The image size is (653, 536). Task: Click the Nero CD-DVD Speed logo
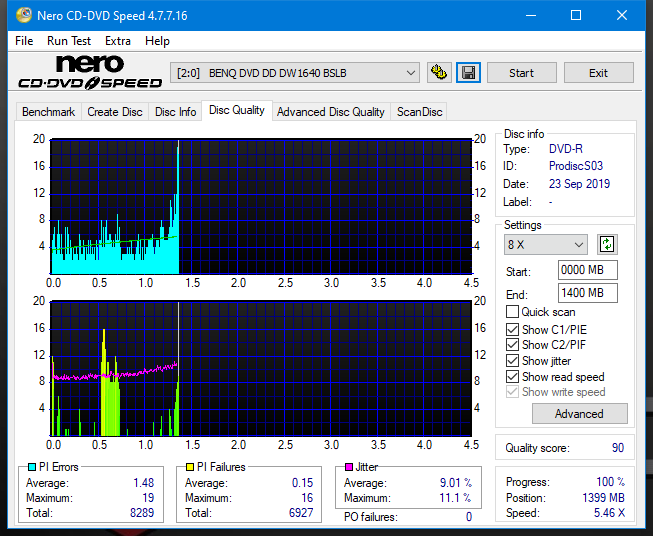(90, 73)
